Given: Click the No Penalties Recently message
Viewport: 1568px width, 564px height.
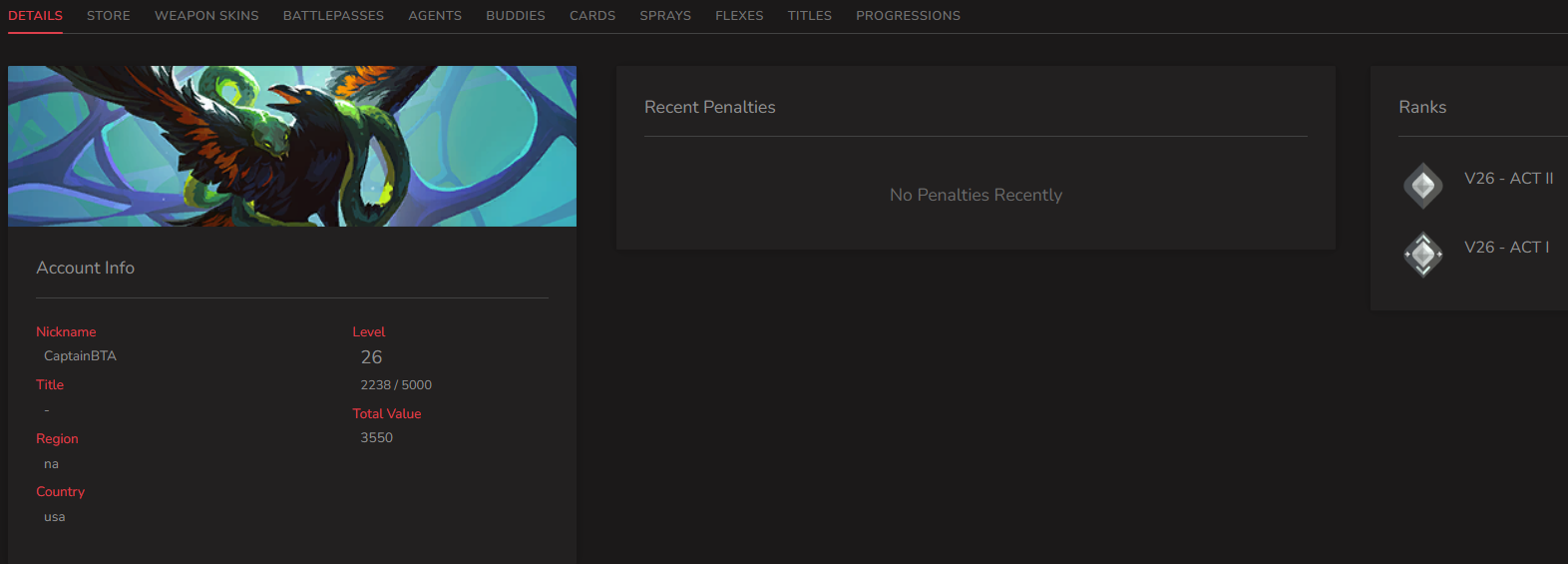Looking at the screenshot, I should 976,196.
